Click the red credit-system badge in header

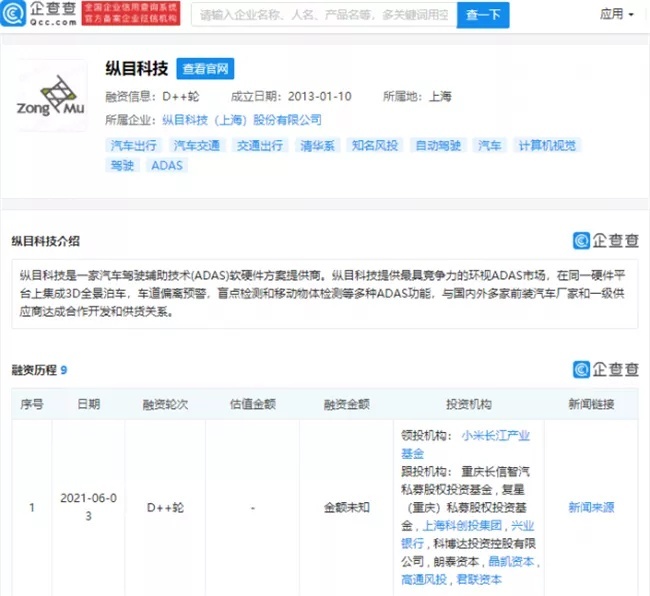[131, 13]
